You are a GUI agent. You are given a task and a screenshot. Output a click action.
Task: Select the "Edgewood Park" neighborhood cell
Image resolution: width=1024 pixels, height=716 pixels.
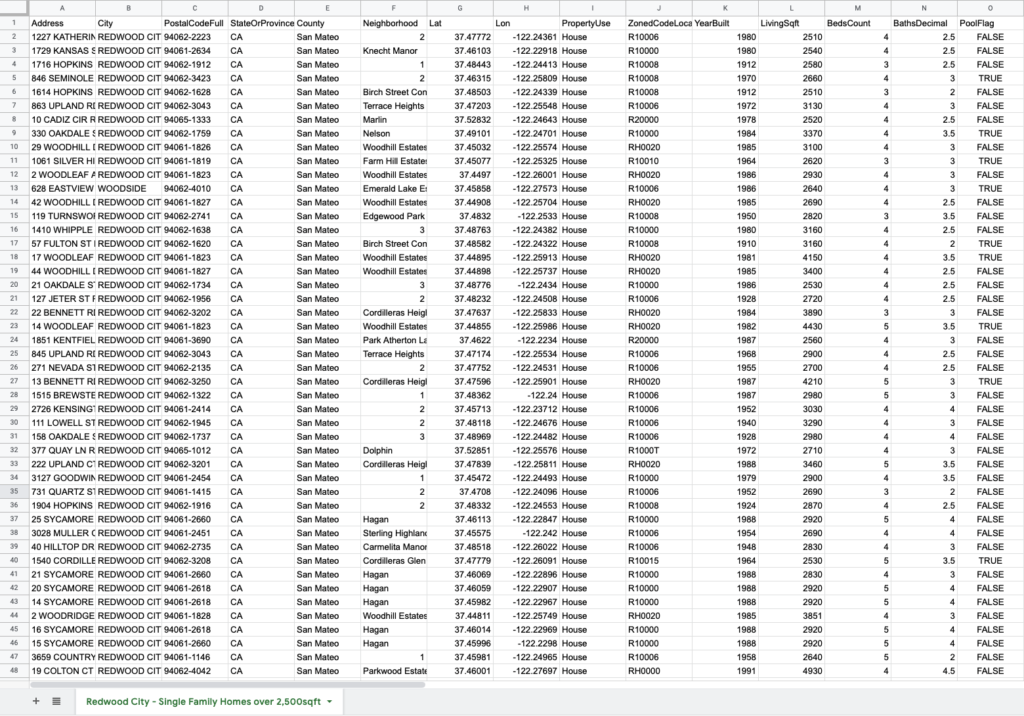click(x=394, y=216)
